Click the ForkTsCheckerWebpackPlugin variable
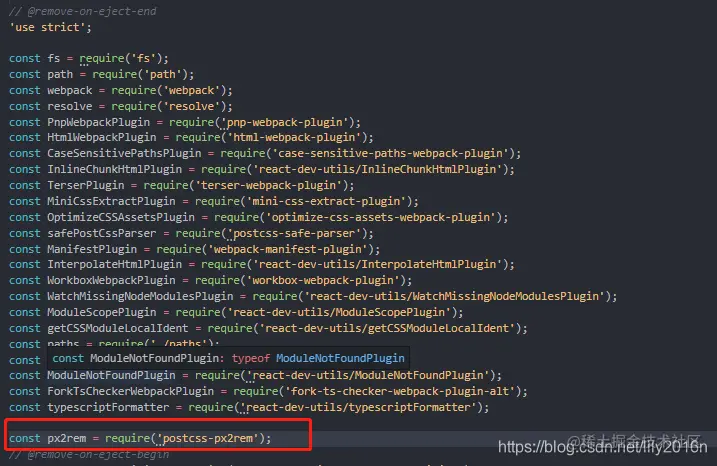Screen dimensions: 717x466 pos(130,391)
